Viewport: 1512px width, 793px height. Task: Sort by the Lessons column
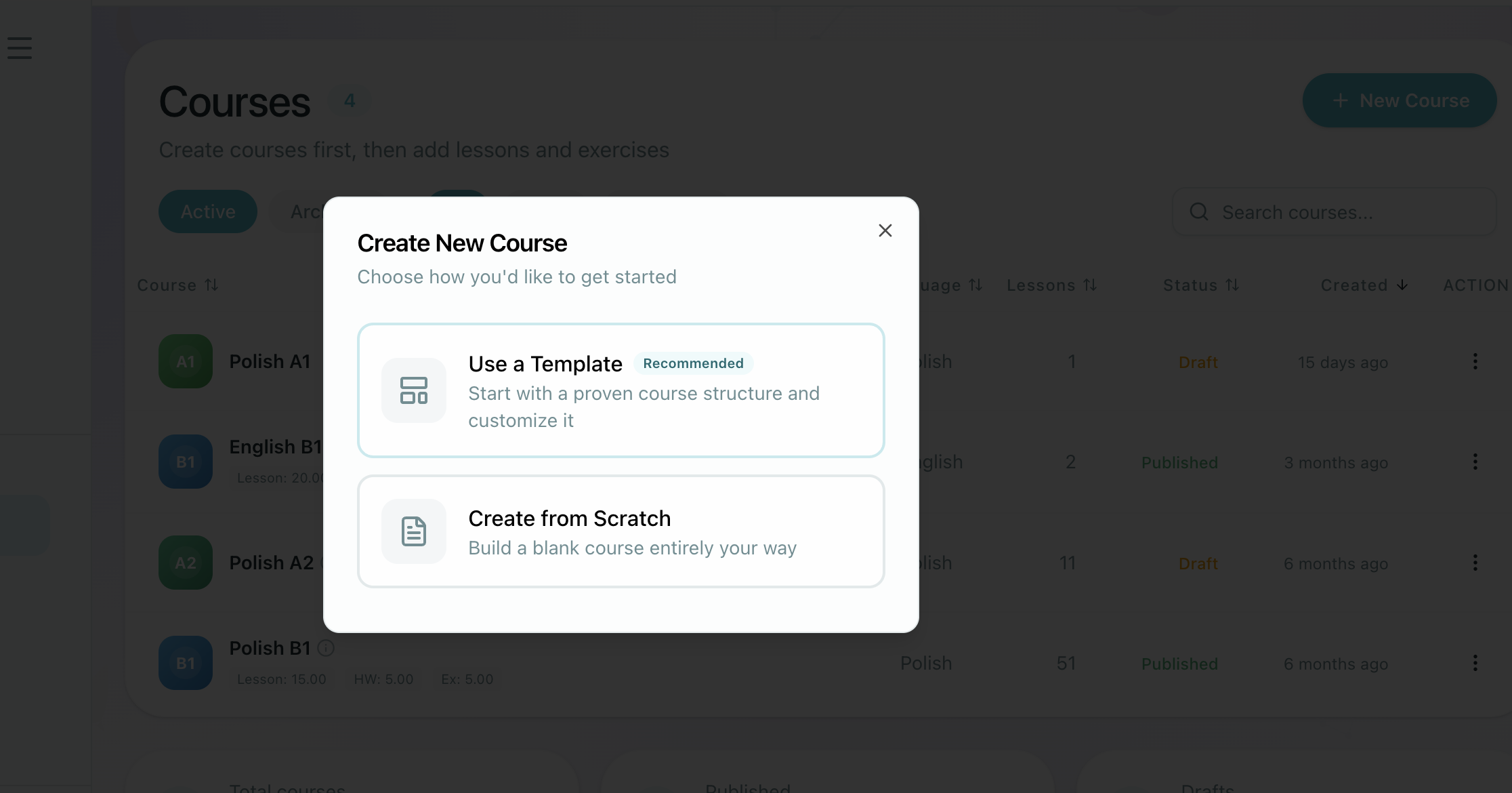1051,285
